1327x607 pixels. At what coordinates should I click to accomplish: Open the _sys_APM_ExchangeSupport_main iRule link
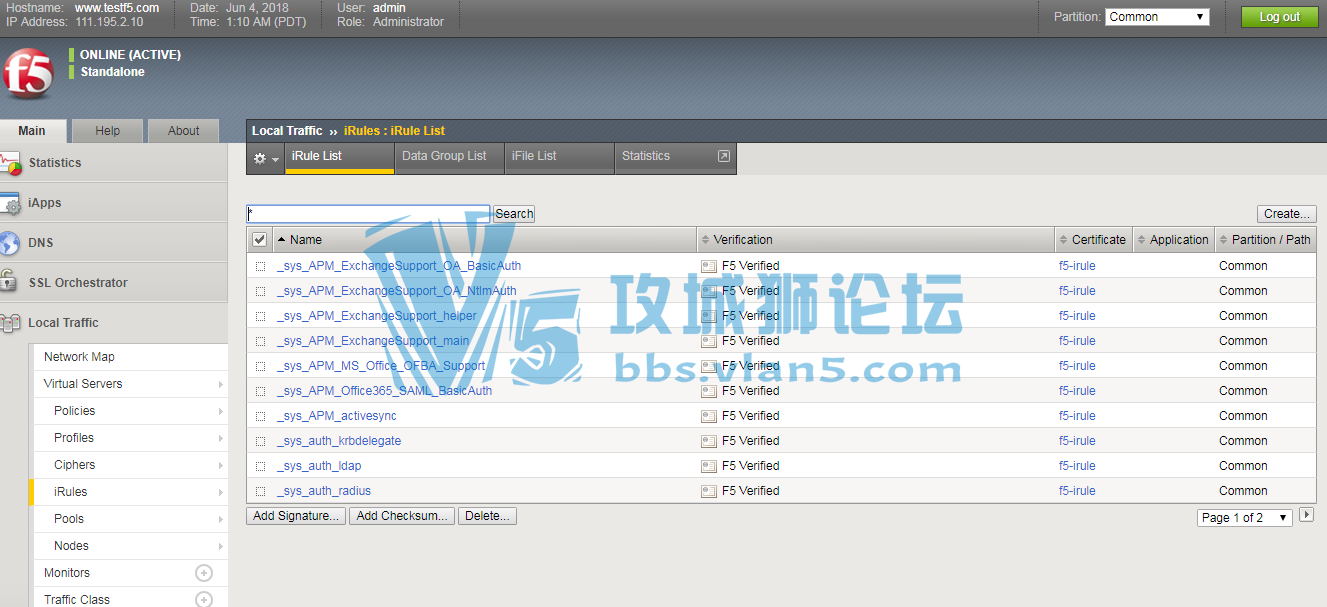point(373,341)
